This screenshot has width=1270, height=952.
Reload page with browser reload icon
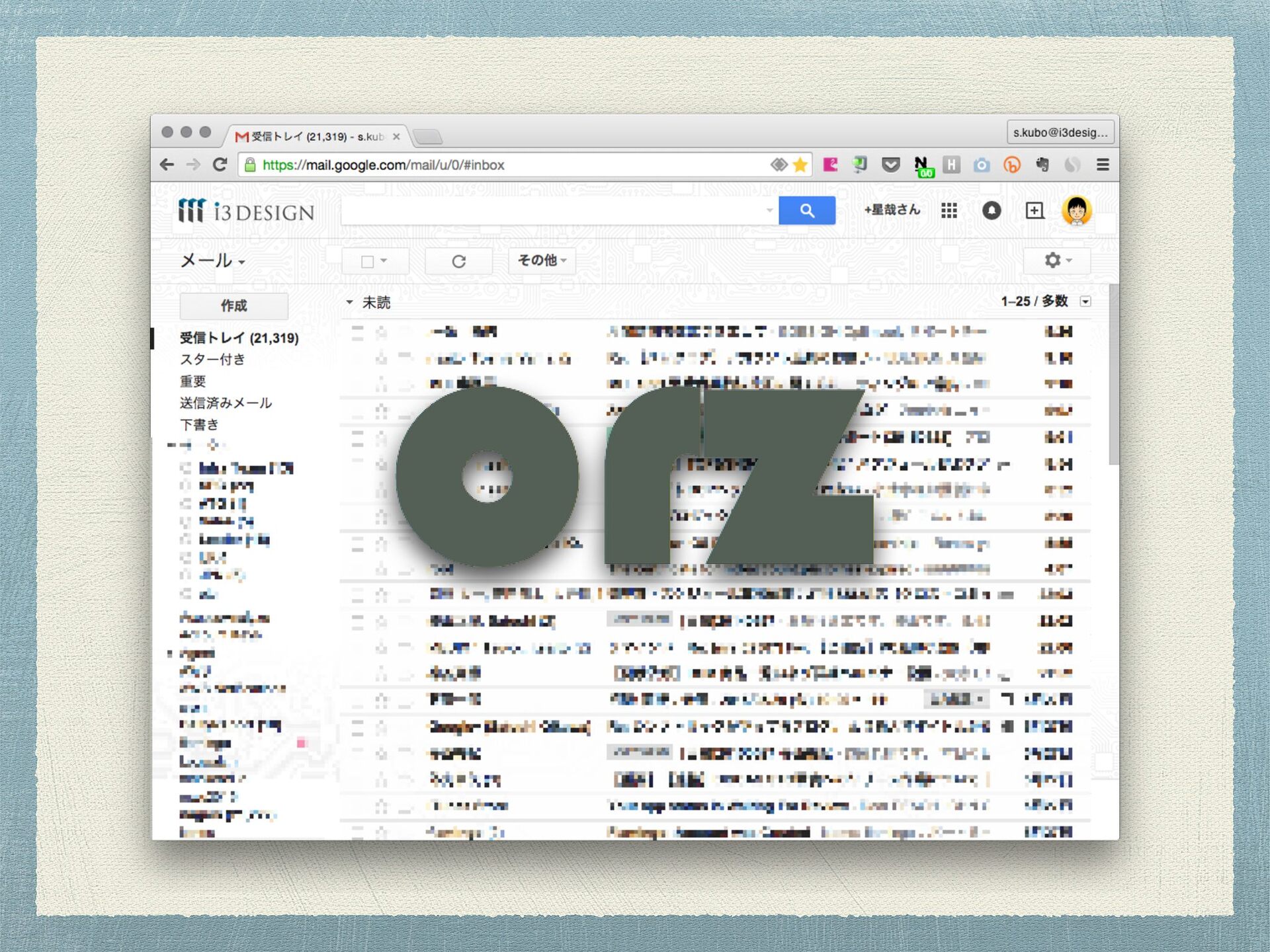point(220,165)
